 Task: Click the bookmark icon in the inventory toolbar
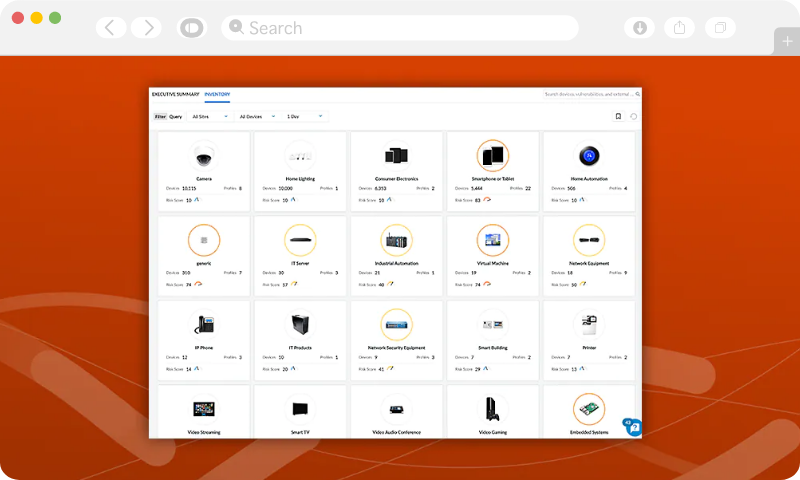(x=618, y=116)
